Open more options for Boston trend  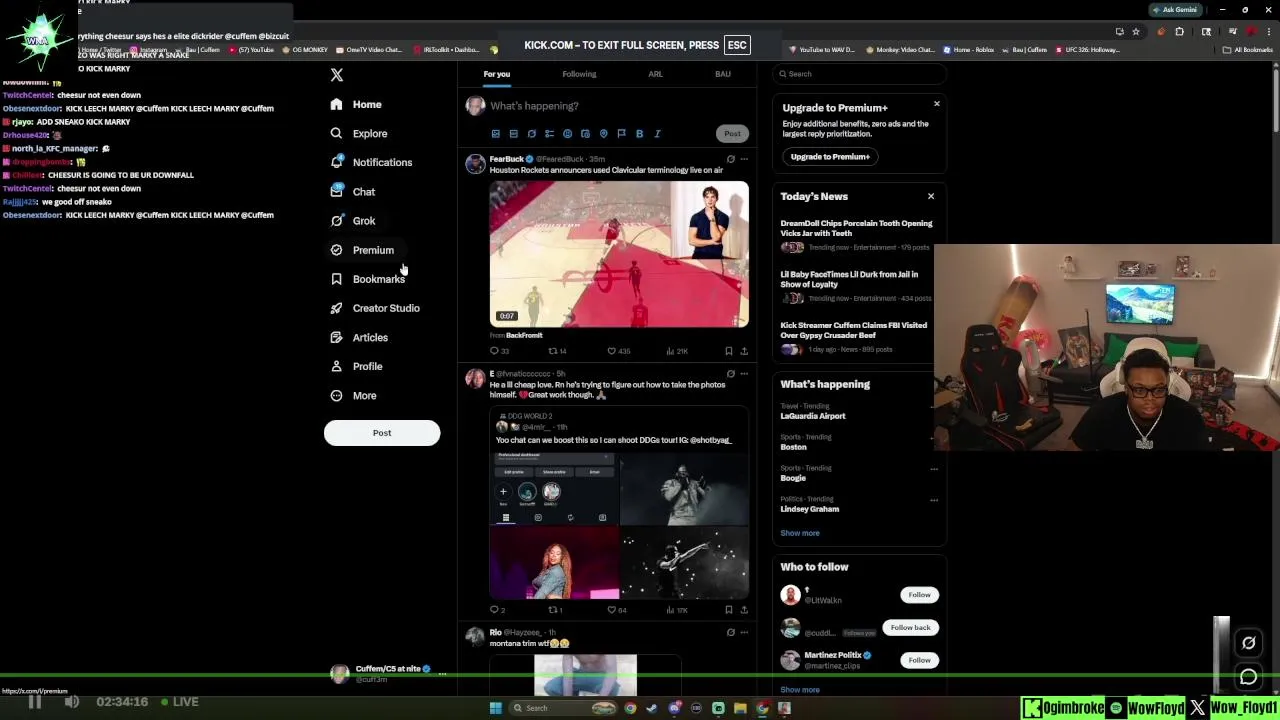[x=934, y=437]
